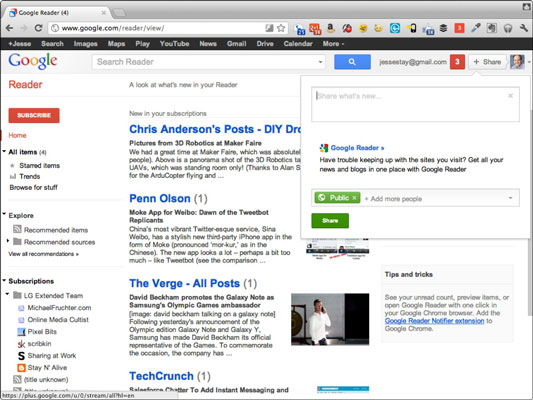533x400 pixels.
Task: Open Starred items in sidebar
Action: pyautogui.click(x=39, y=166)
